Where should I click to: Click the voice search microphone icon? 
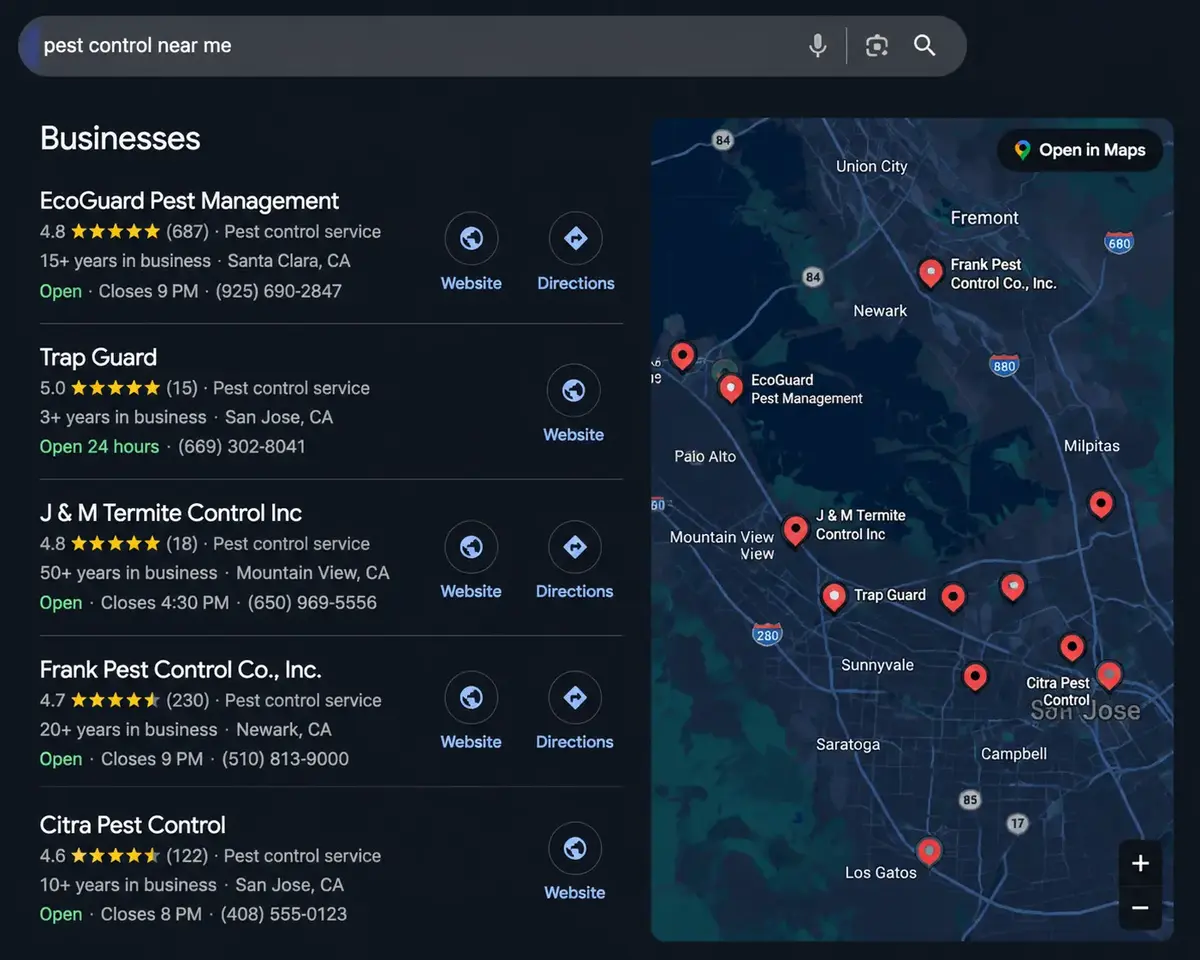pyautogui.click(x=818, y=45)
